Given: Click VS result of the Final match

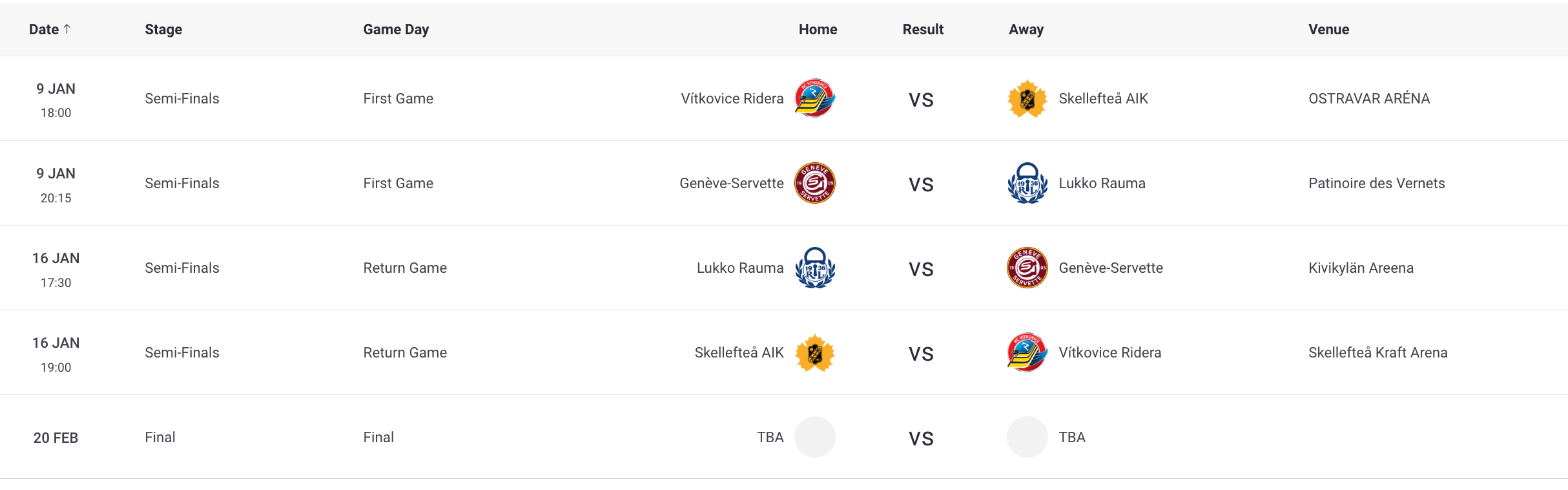Looking at the screenshot, I should (921, 438).
